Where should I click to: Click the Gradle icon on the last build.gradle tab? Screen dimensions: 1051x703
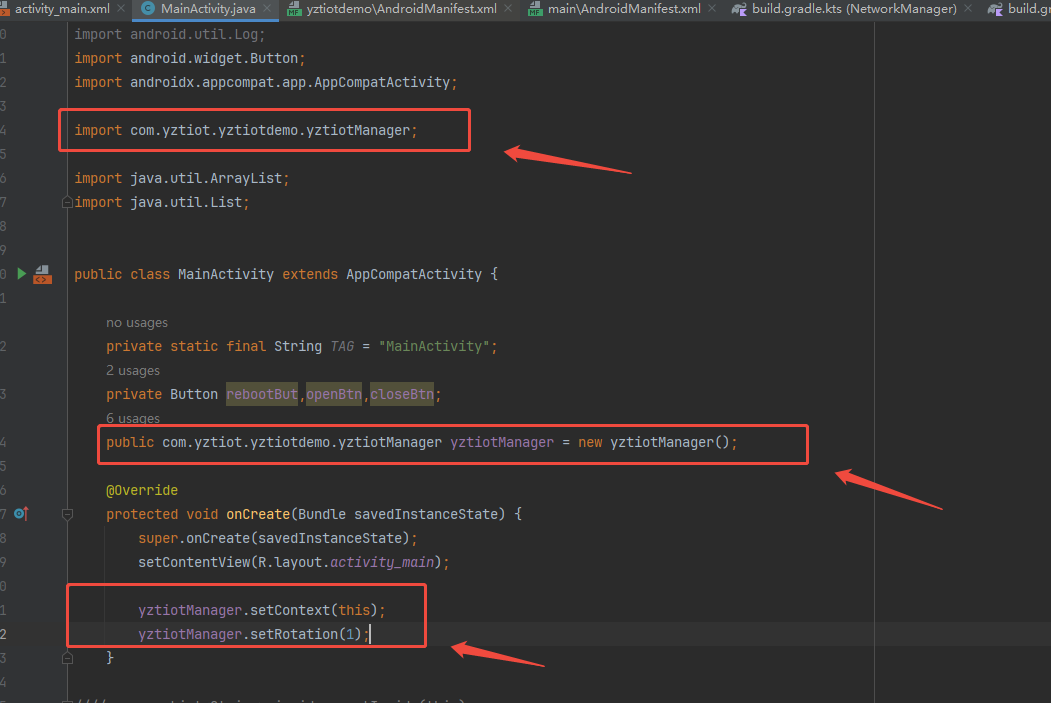pyautogui.click(x=994, y=9)
